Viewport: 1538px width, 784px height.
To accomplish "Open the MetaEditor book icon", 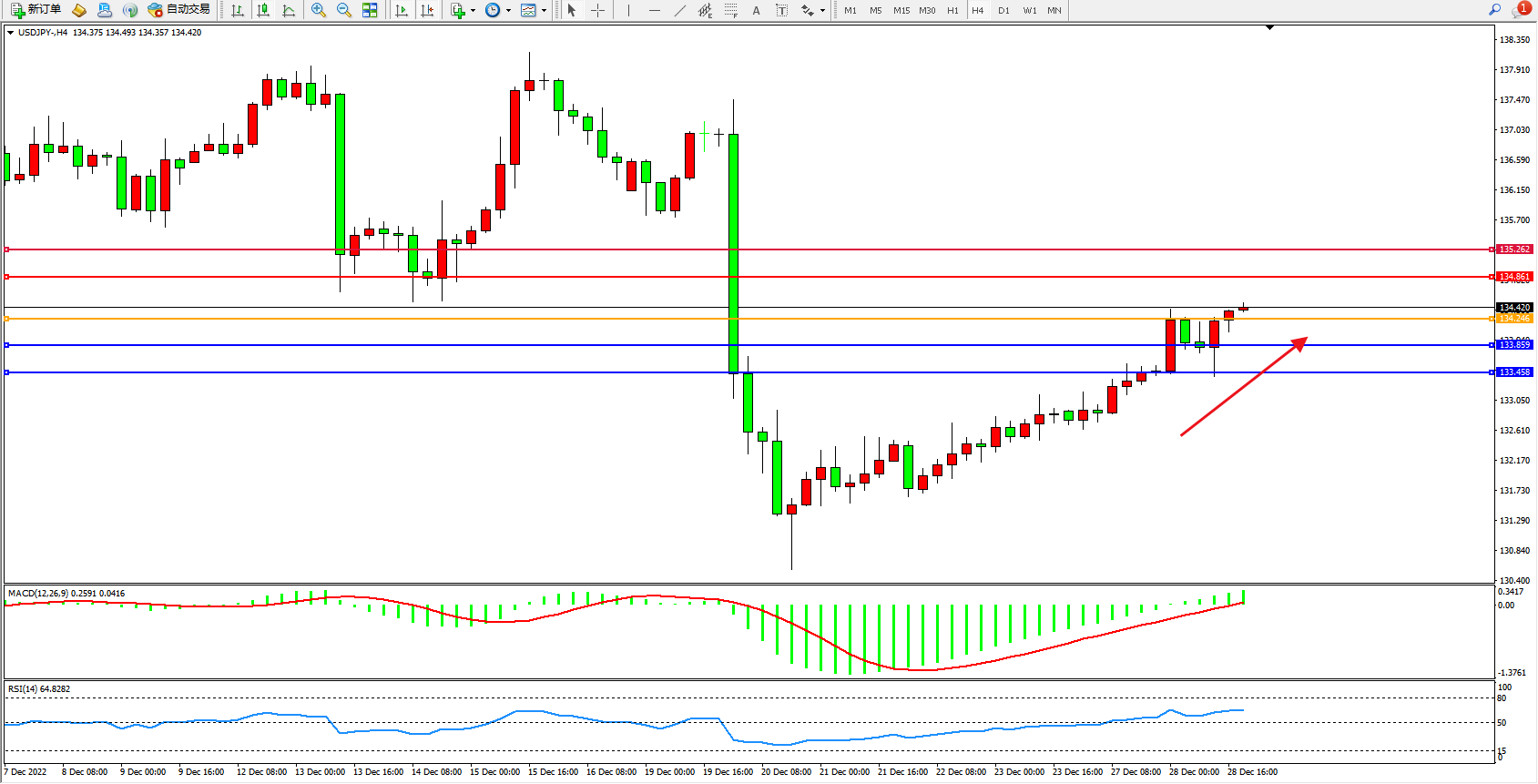I will (x=79, y=10).
